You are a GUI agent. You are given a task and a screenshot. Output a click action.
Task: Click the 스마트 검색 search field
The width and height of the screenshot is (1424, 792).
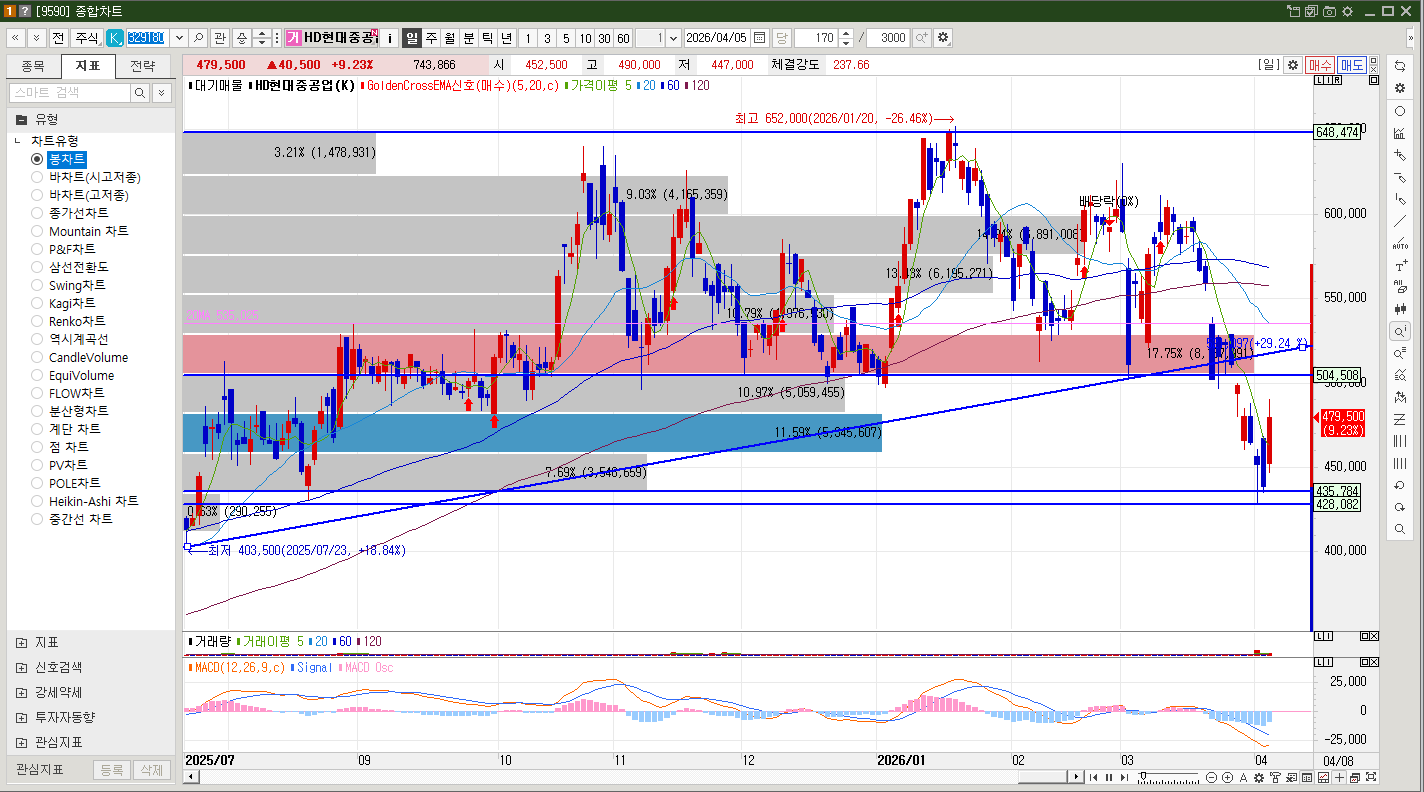(70, 93)
